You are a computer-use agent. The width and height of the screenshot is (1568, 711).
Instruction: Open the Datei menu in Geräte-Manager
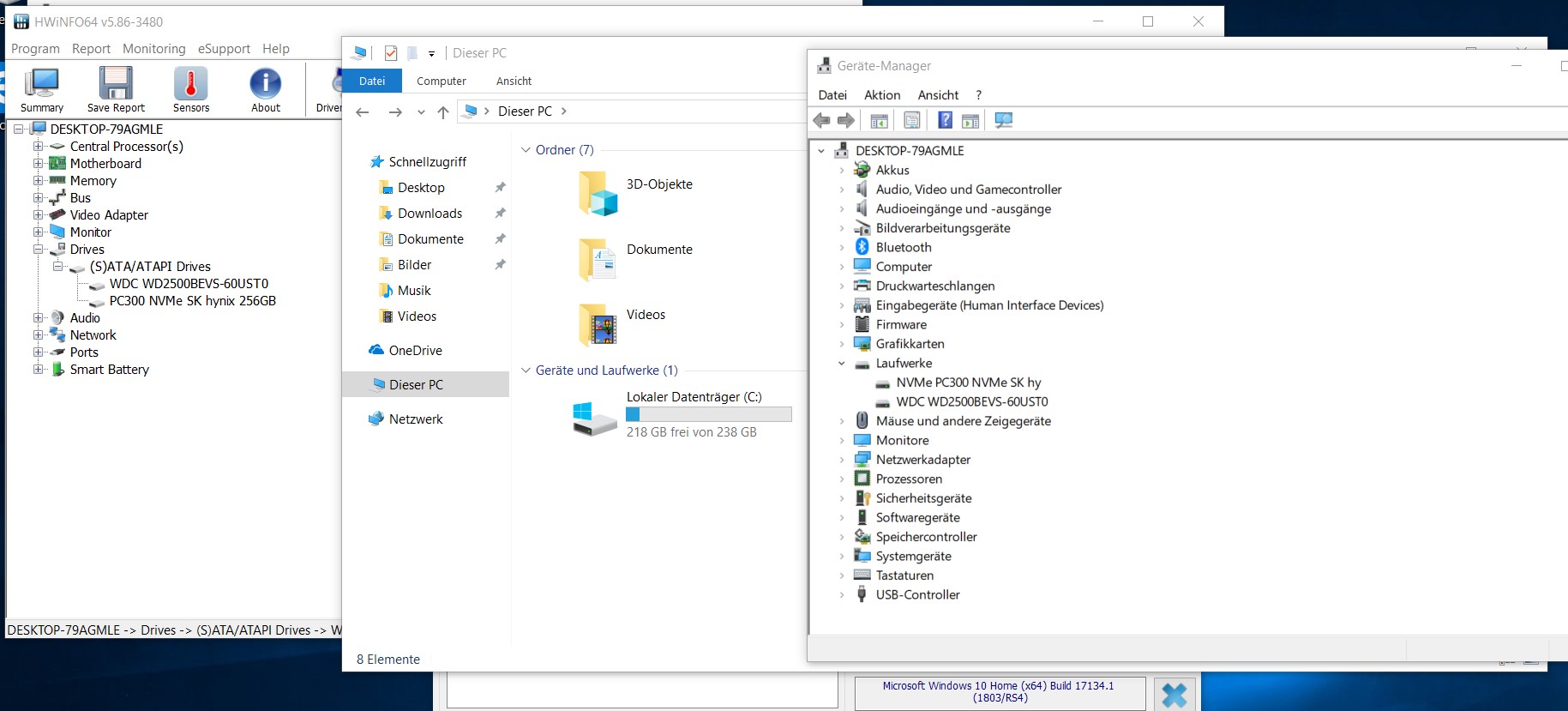(x=832, y=95)
